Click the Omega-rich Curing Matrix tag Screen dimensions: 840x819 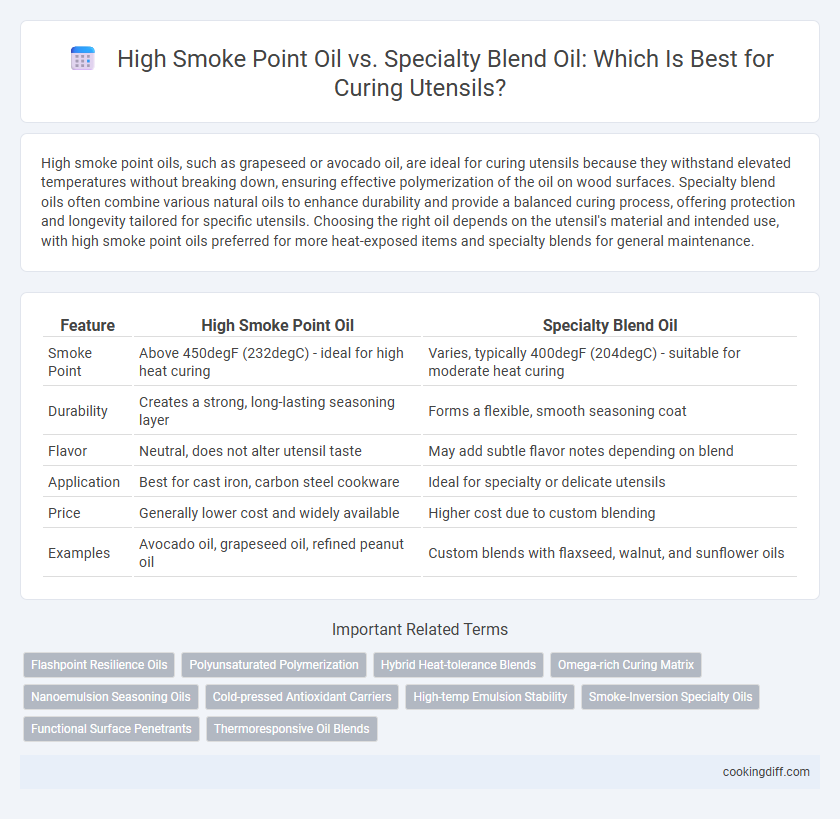626,665
